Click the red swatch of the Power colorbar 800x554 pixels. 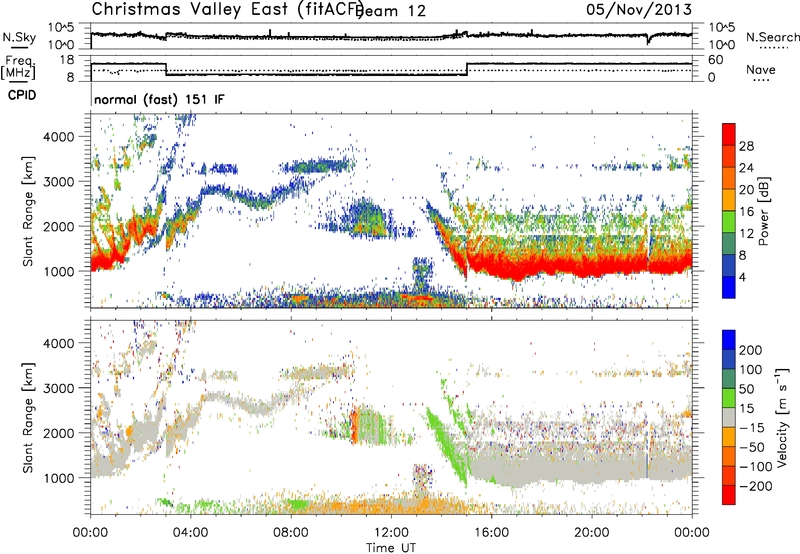729,134
